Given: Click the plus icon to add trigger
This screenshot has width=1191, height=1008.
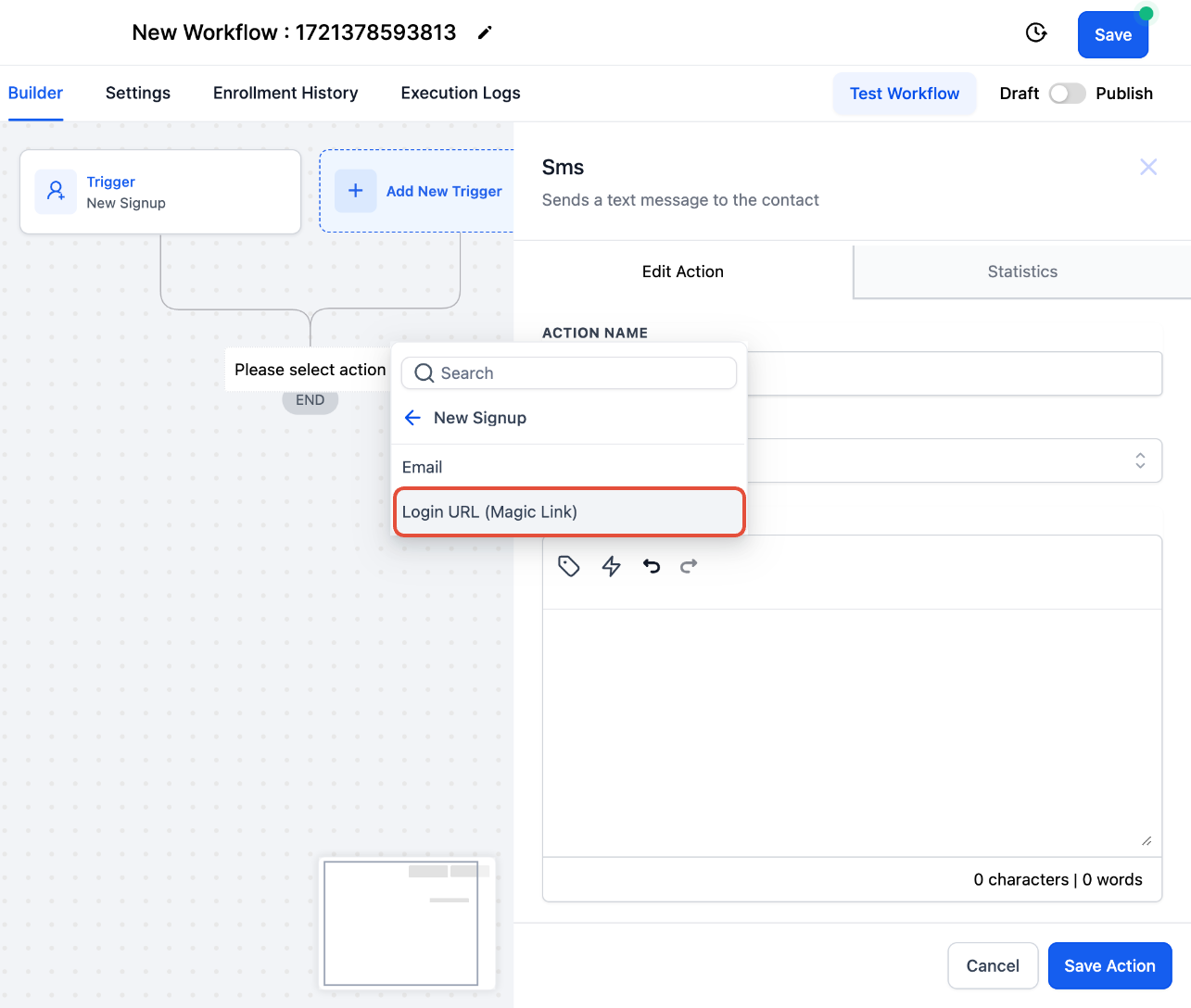Looking at the screenshot, I should 355,191.
